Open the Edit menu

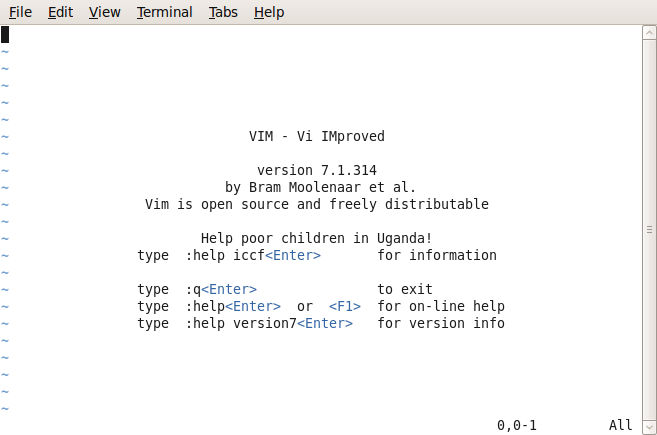tap(60, 12)
